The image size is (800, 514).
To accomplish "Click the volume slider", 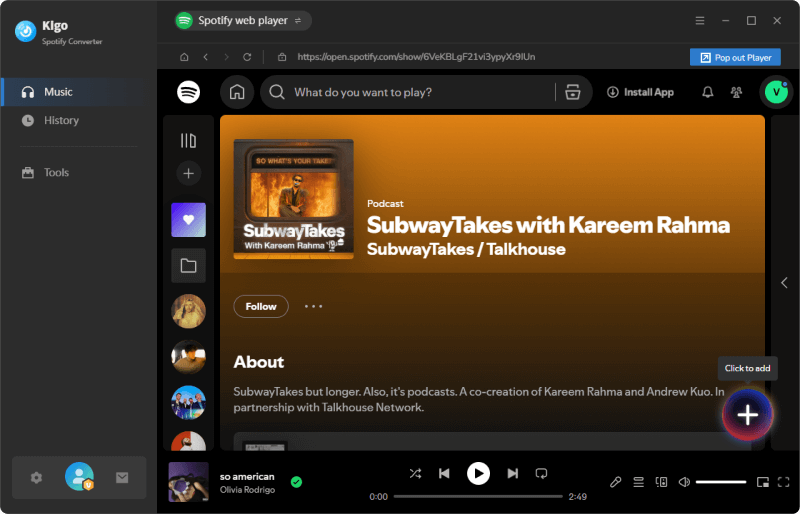I will [721, 482].
